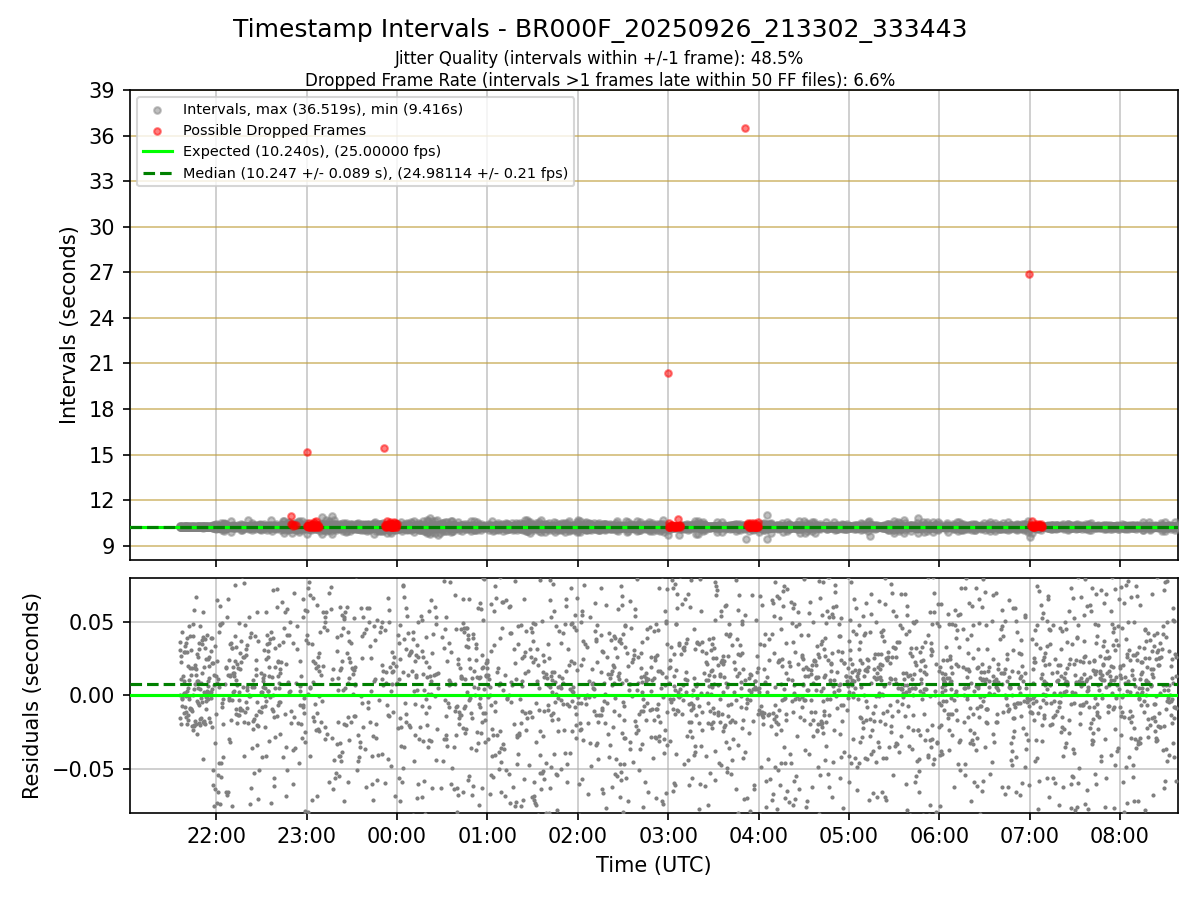This screenshot has width=1200, height=900.
Task: Click the x-axis tick label '02:00'
Action: [578, 835]
